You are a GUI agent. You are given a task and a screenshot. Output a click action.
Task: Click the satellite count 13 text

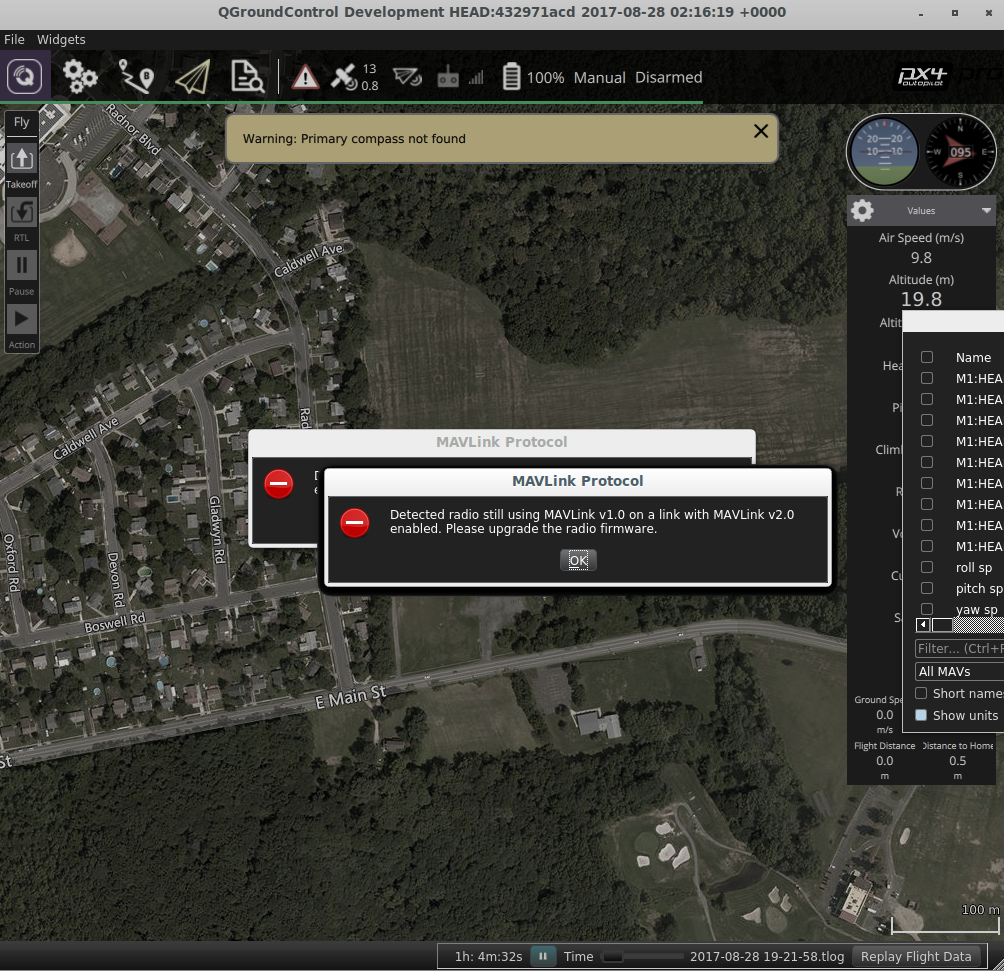[x=369, y=69]
